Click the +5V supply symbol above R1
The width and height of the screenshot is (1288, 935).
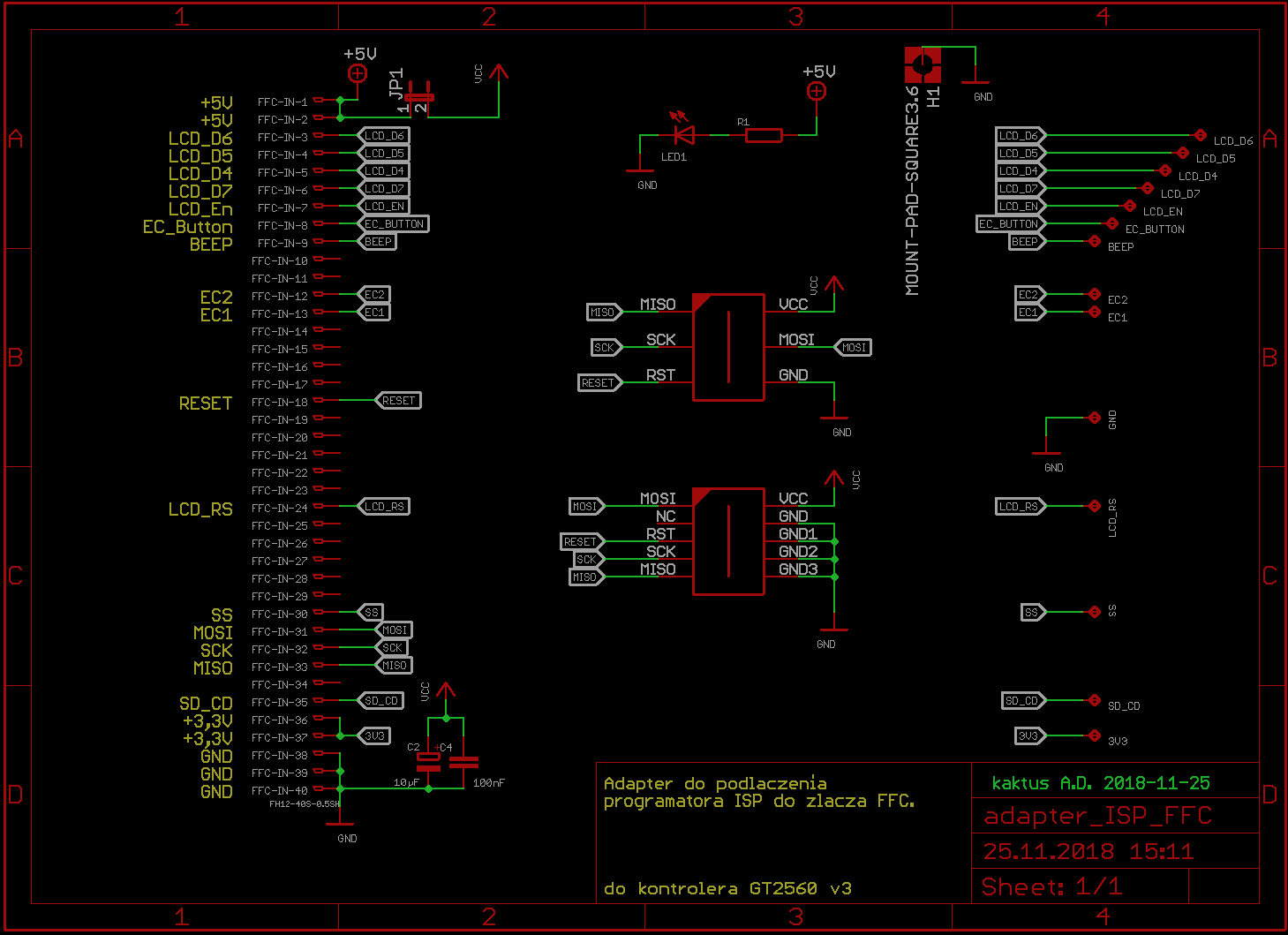817,91
